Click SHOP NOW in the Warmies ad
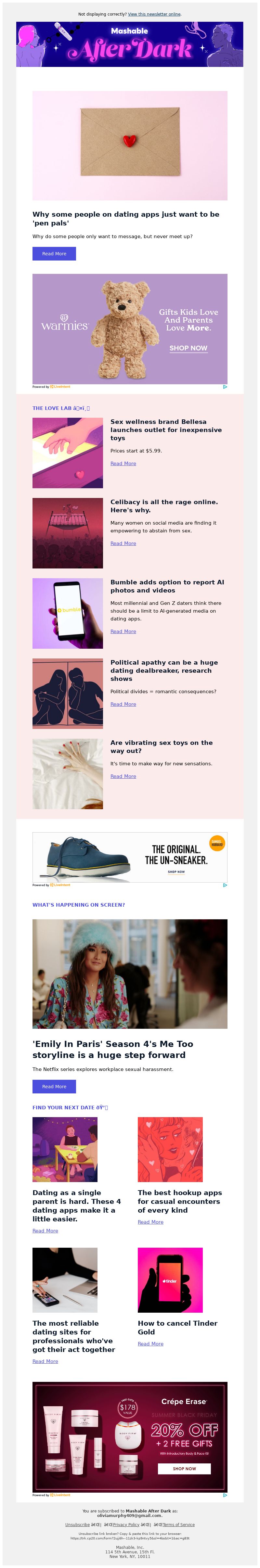The height and width of the screenshot is (1568, 260). [188, 348]
